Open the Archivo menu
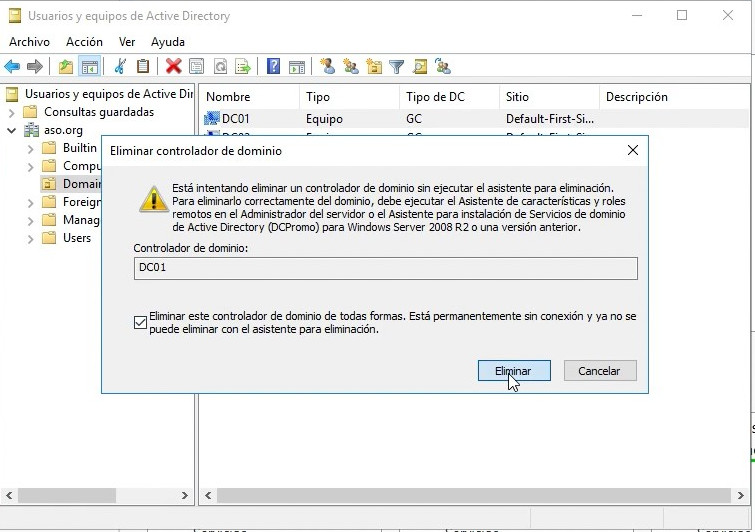Image resolution: width=755 pixels, height=532 pixels. 29,42
